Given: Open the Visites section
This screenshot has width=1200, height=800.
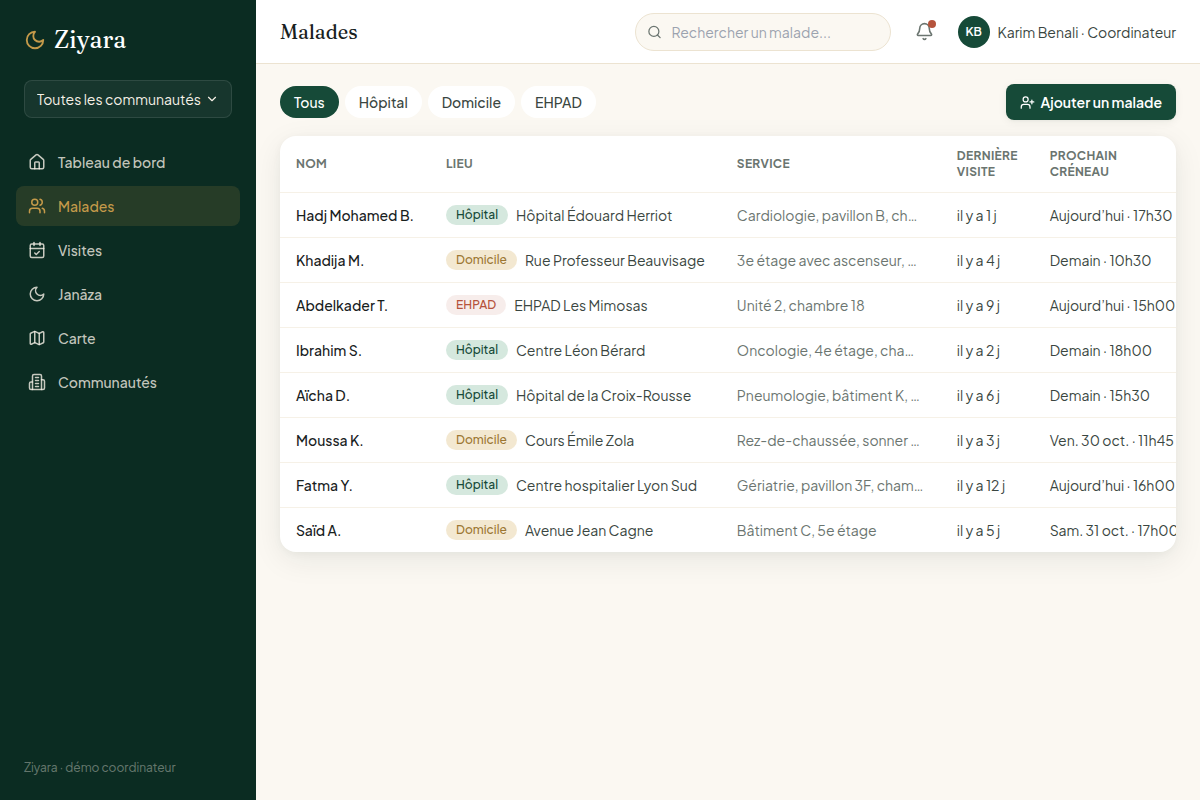Looking at the screenshot, I should click(128, 250).
